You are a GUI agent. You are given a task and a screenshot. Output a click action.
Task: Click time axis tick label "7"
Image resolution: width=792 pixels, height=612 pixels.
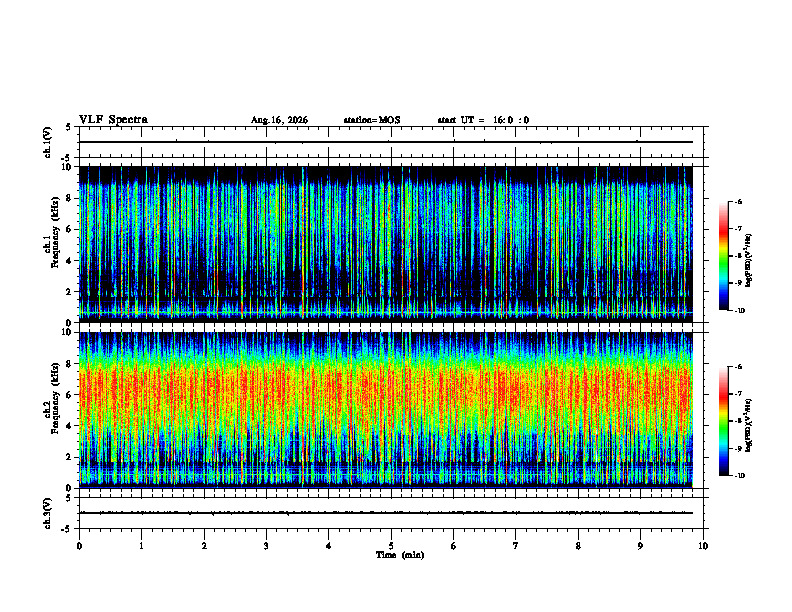(x=516, y=546)
